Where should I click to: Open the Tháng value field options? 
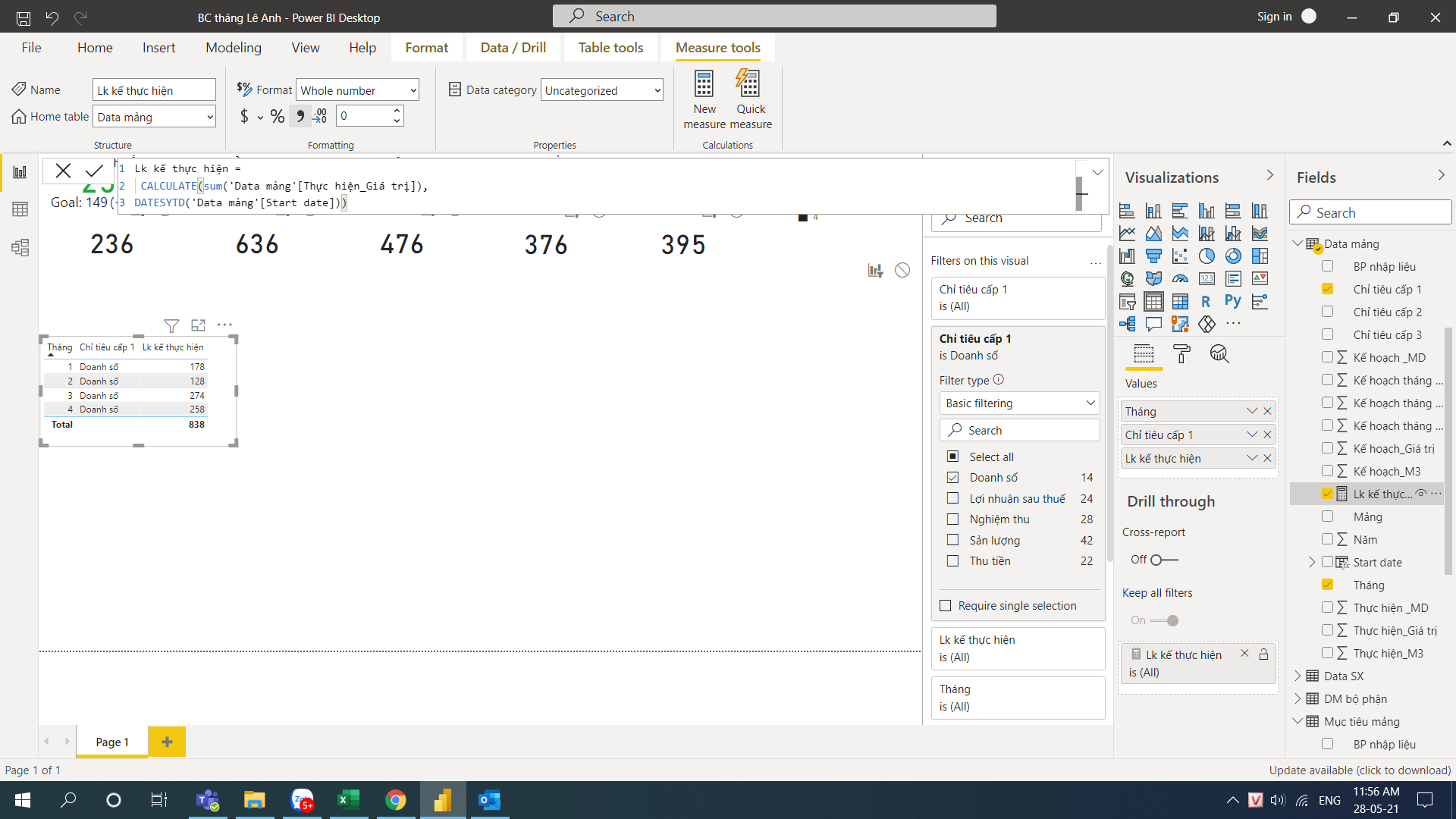tap(1252, 411)
